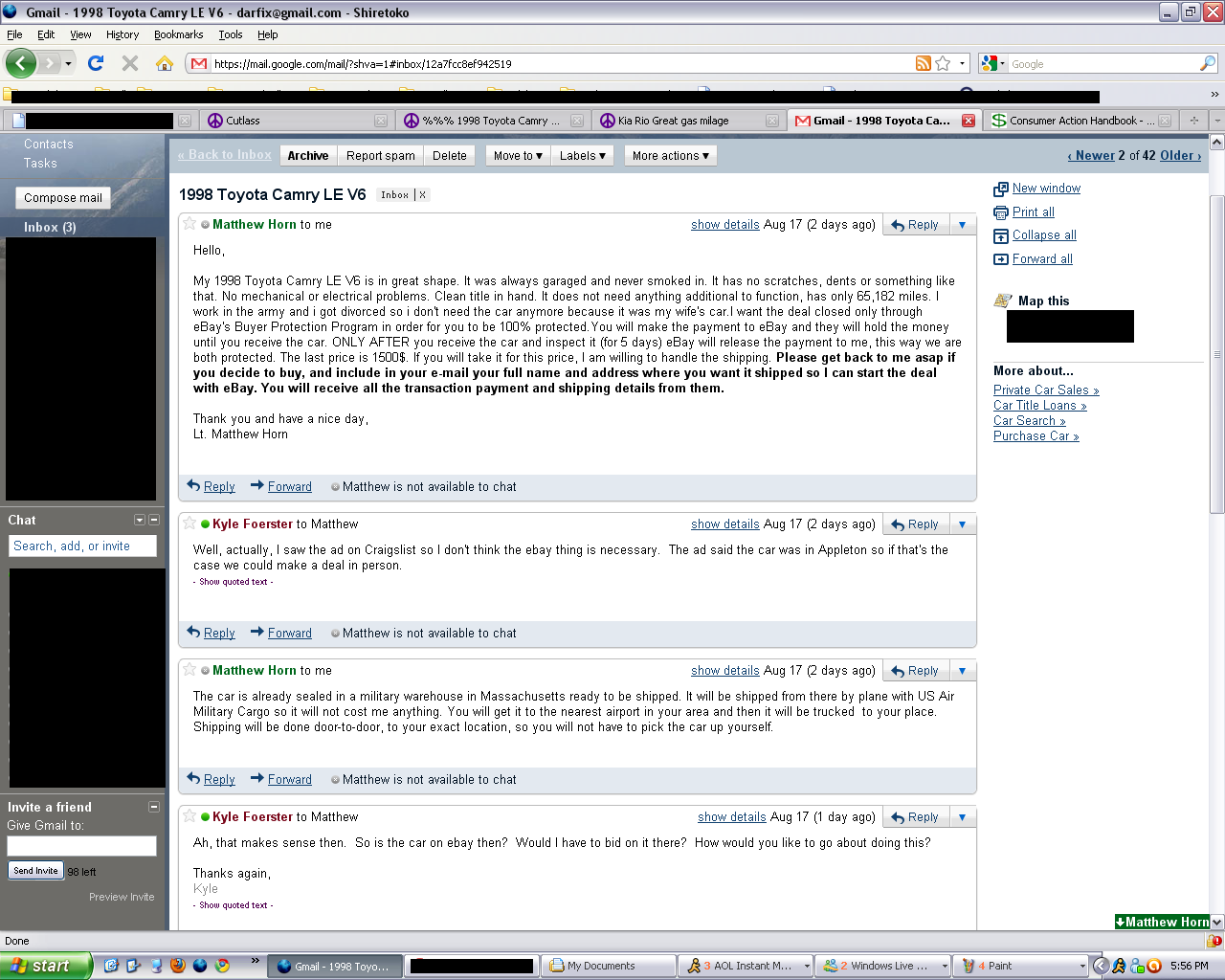Switch to Consumer Action Handbook tab
The height and width of the screenshot is (980, 1225).
click(1081, 121)
